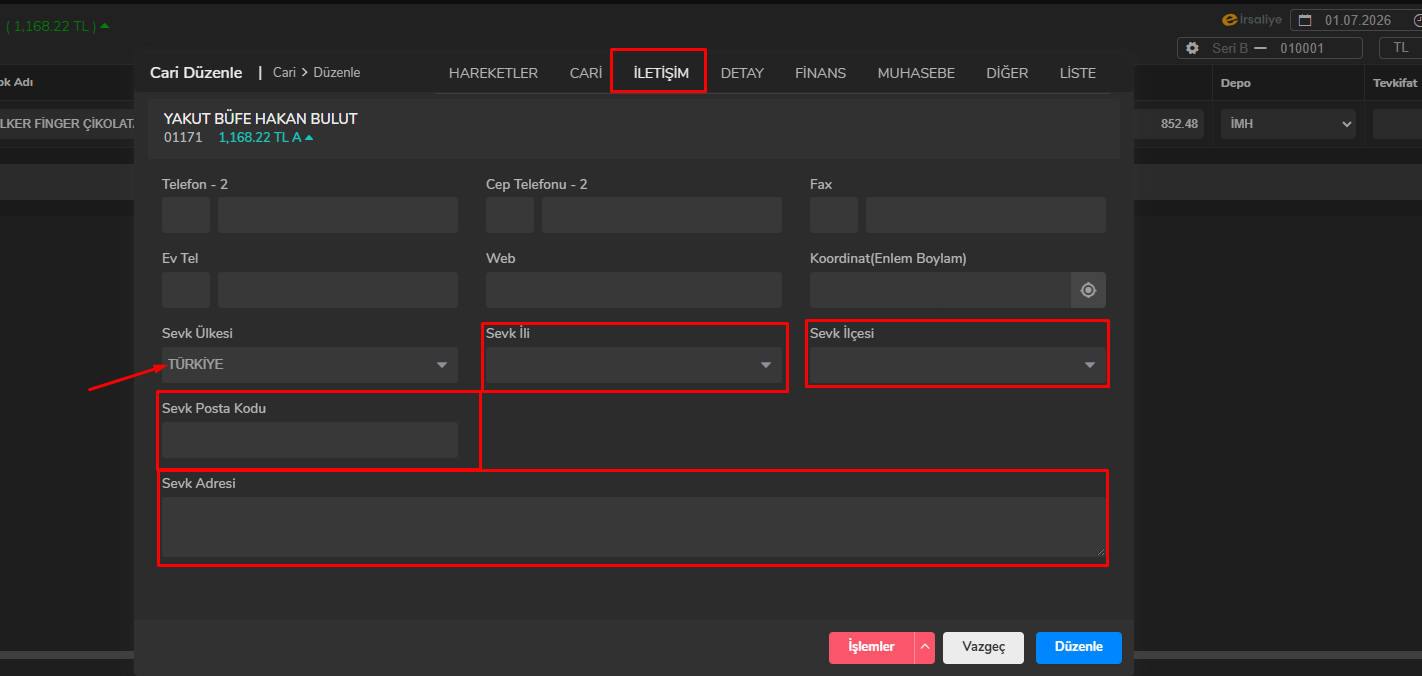Click the e-İrsaliye logo
Image resolution: width=1422 pixels, height=676 pixels.
pos(1252,20)
